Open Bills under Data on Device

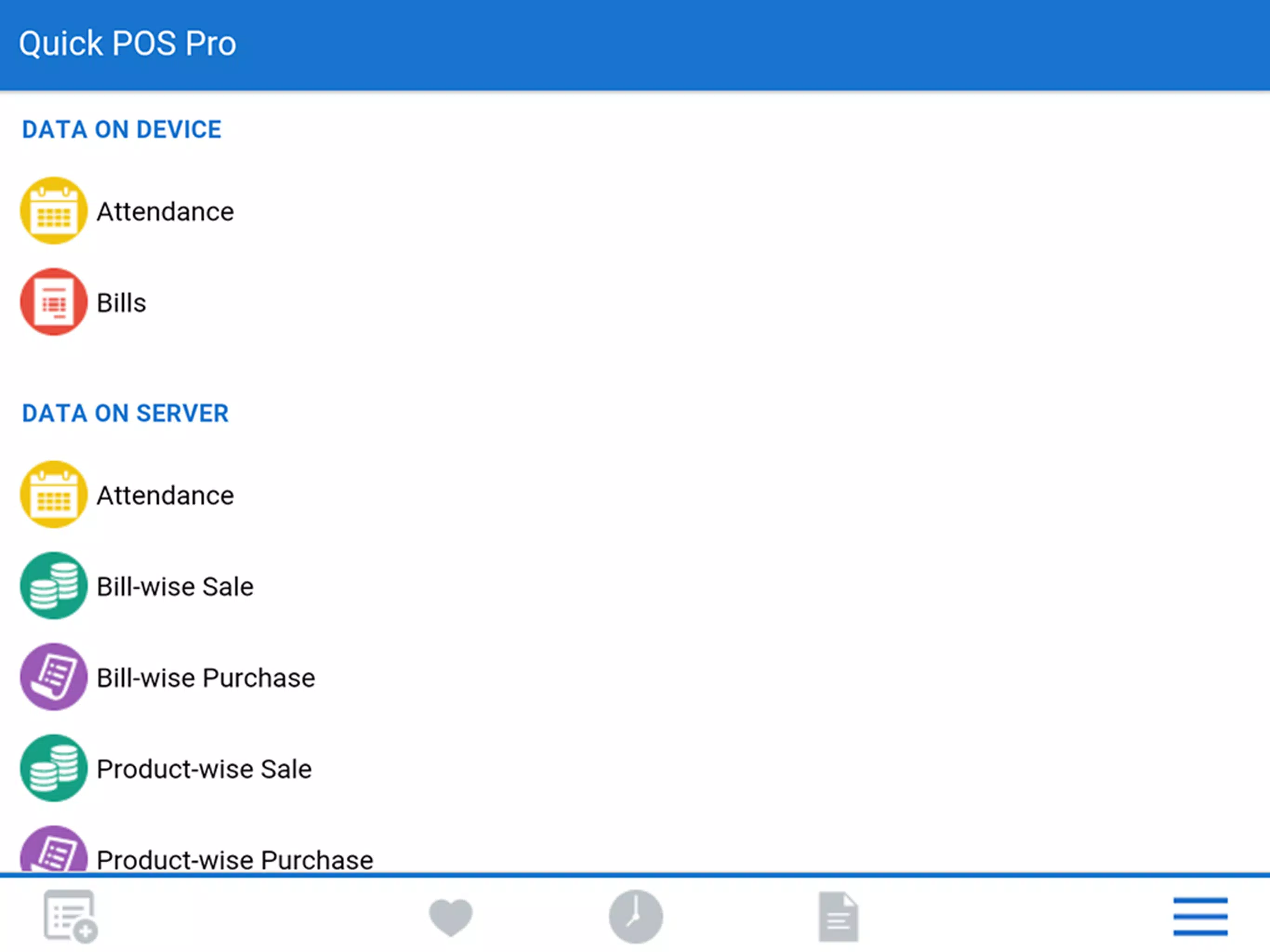[x=635, y=303]
